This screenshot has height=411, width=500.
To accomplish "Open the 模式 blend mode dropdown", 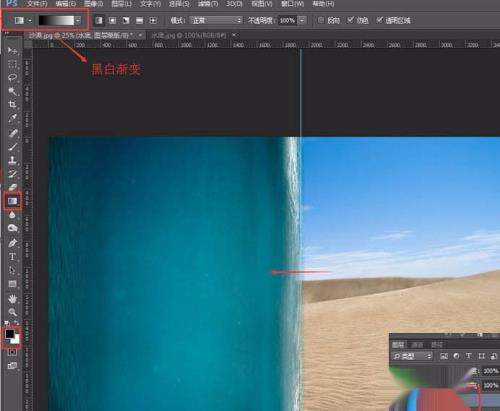I will 216,20.
